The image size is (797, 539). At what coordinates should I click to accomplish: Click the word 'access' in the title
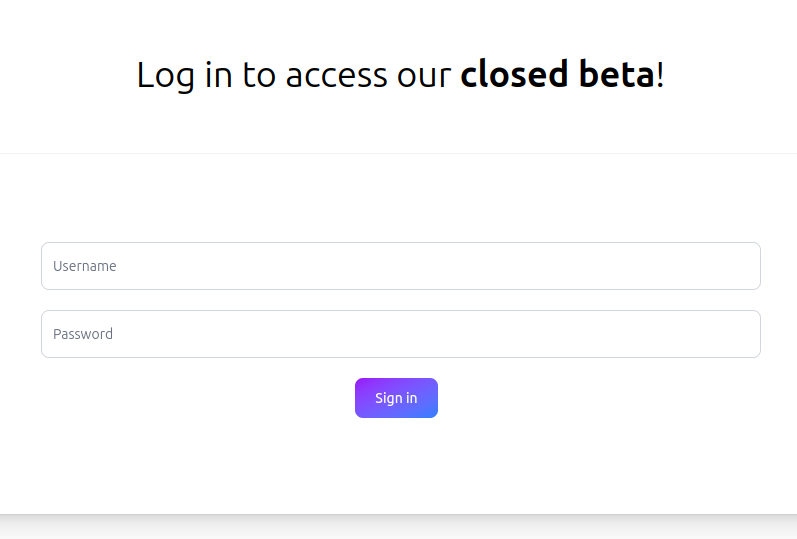335,77
